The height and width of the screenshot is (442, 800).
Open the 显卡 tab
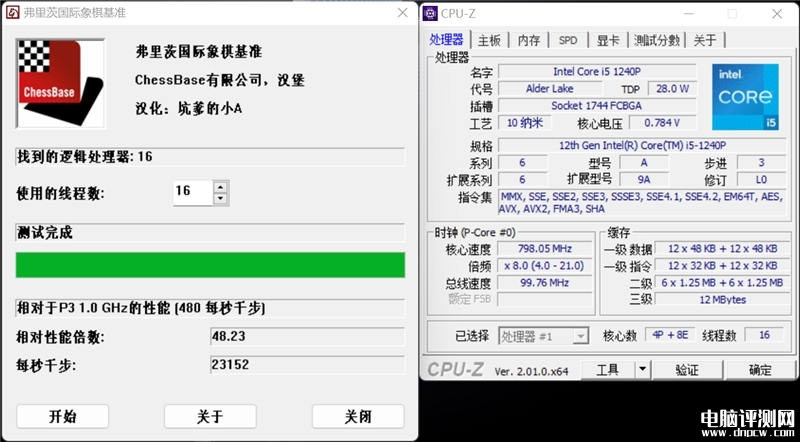[608, 40]
